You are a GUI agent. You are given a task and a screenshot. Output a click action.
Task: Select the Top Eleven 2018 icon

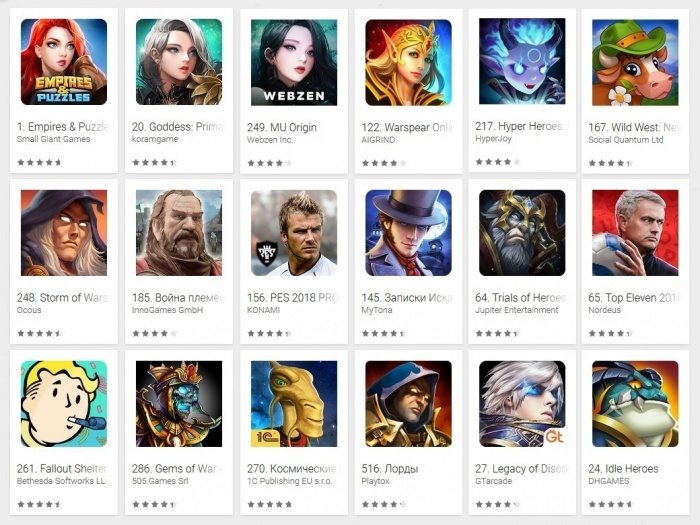coord(635,233)
